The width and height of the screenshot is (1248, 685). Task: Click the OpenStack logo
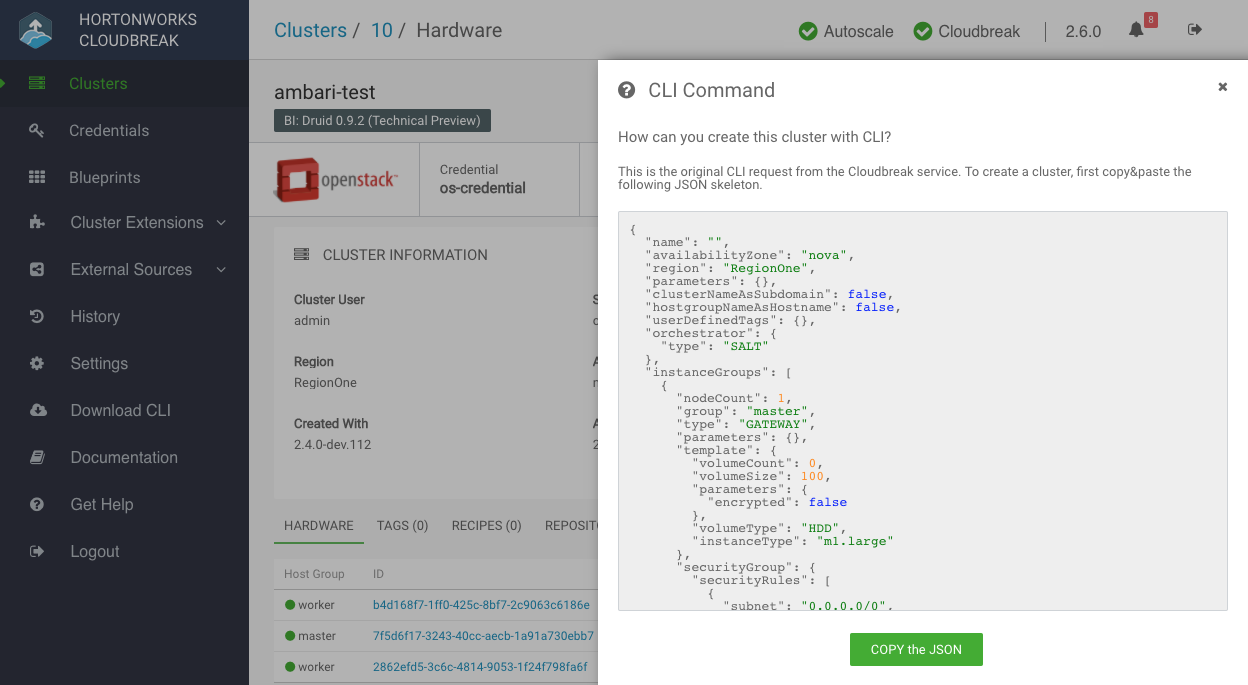[x=336, y=179]
